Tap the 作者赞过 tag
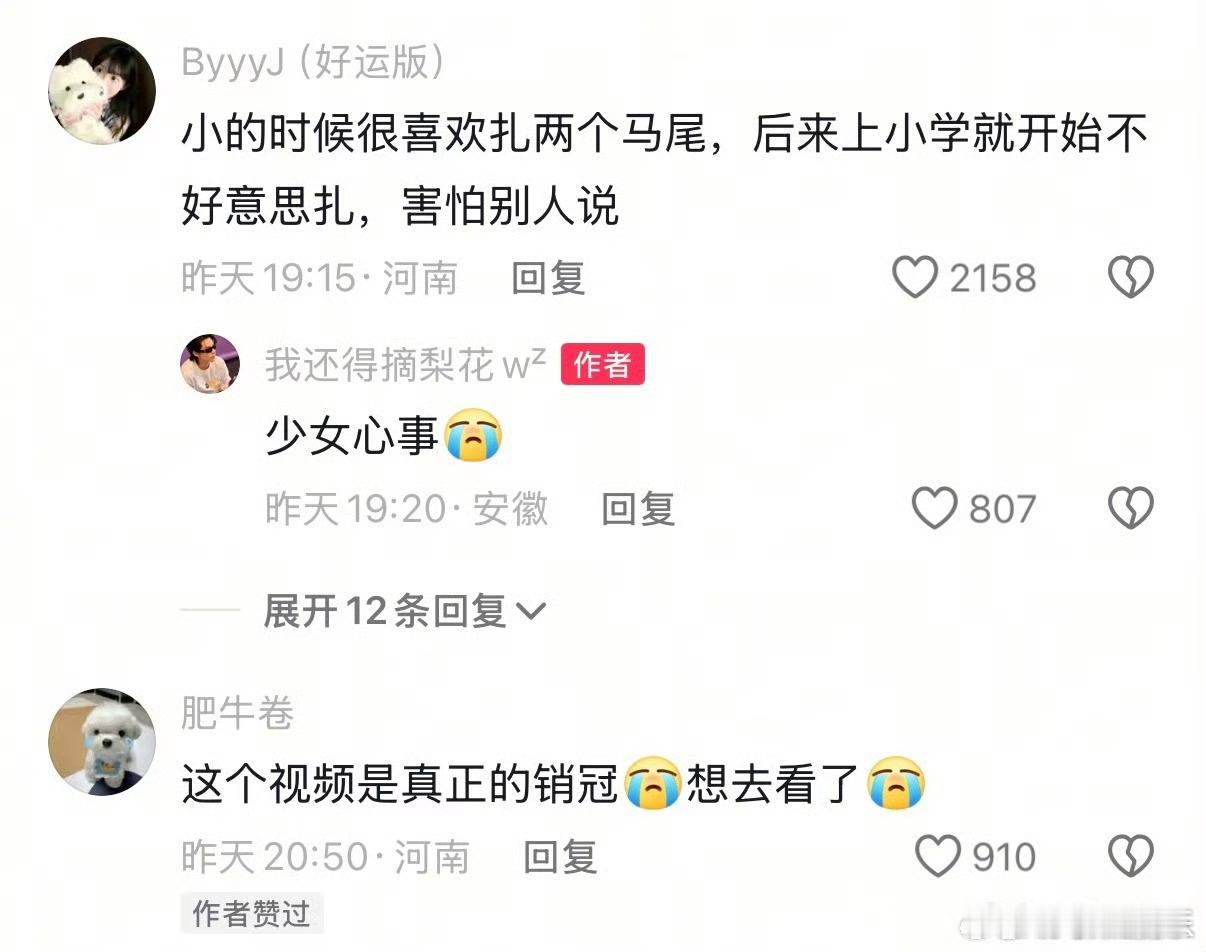This screenshot has height=952, width=1206. [252, 914]
